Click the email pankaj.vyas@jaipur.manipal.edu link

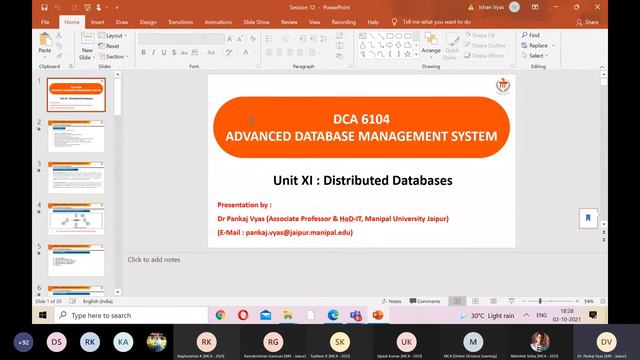[x=299, y=232]
